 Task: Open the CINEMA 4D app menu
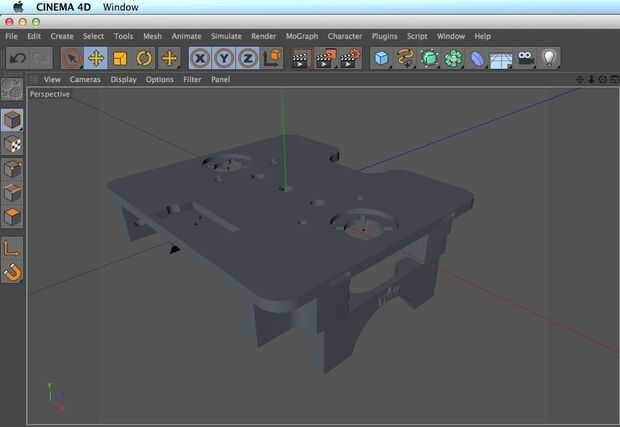point(63,7)
